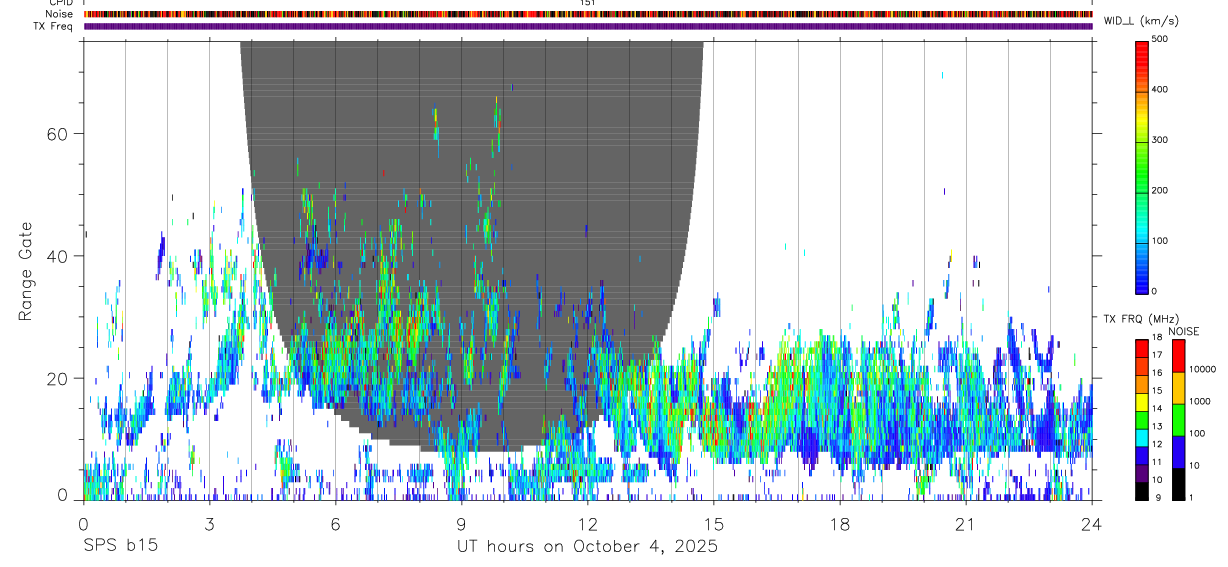
Task: Click the 'TX FRQ (MHz)' colorbar title
Action: coord(1141,319)
